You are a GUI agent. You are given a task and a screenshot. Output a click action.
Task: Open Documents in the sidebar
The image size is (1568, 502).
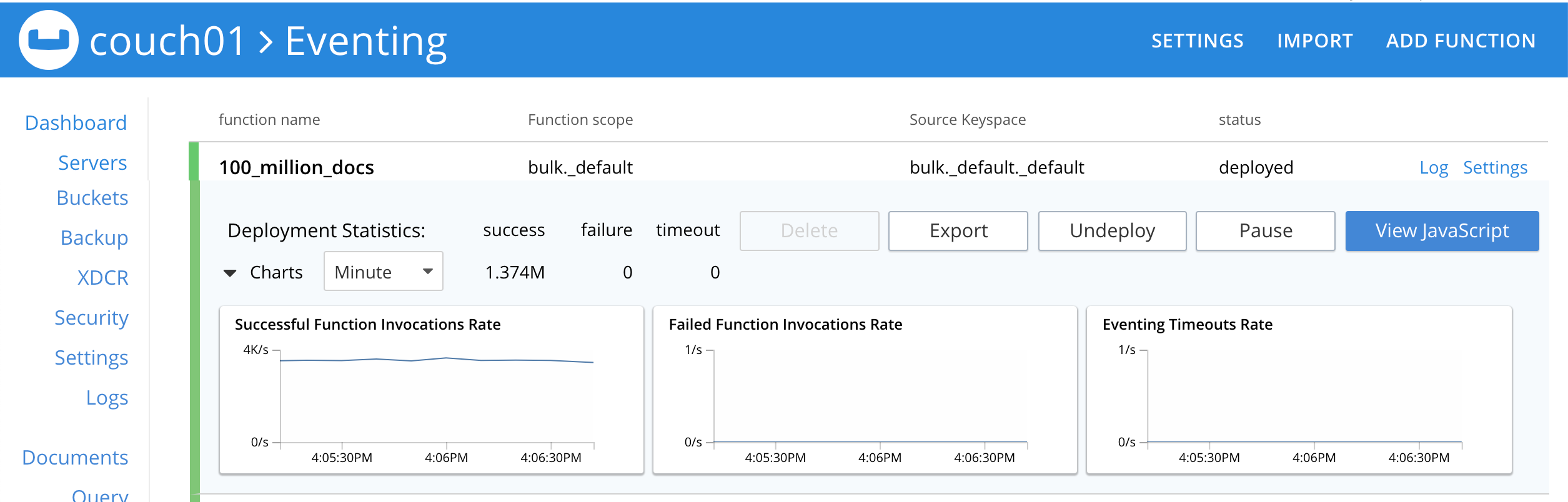pyautogui.click(x=75, y=458)
